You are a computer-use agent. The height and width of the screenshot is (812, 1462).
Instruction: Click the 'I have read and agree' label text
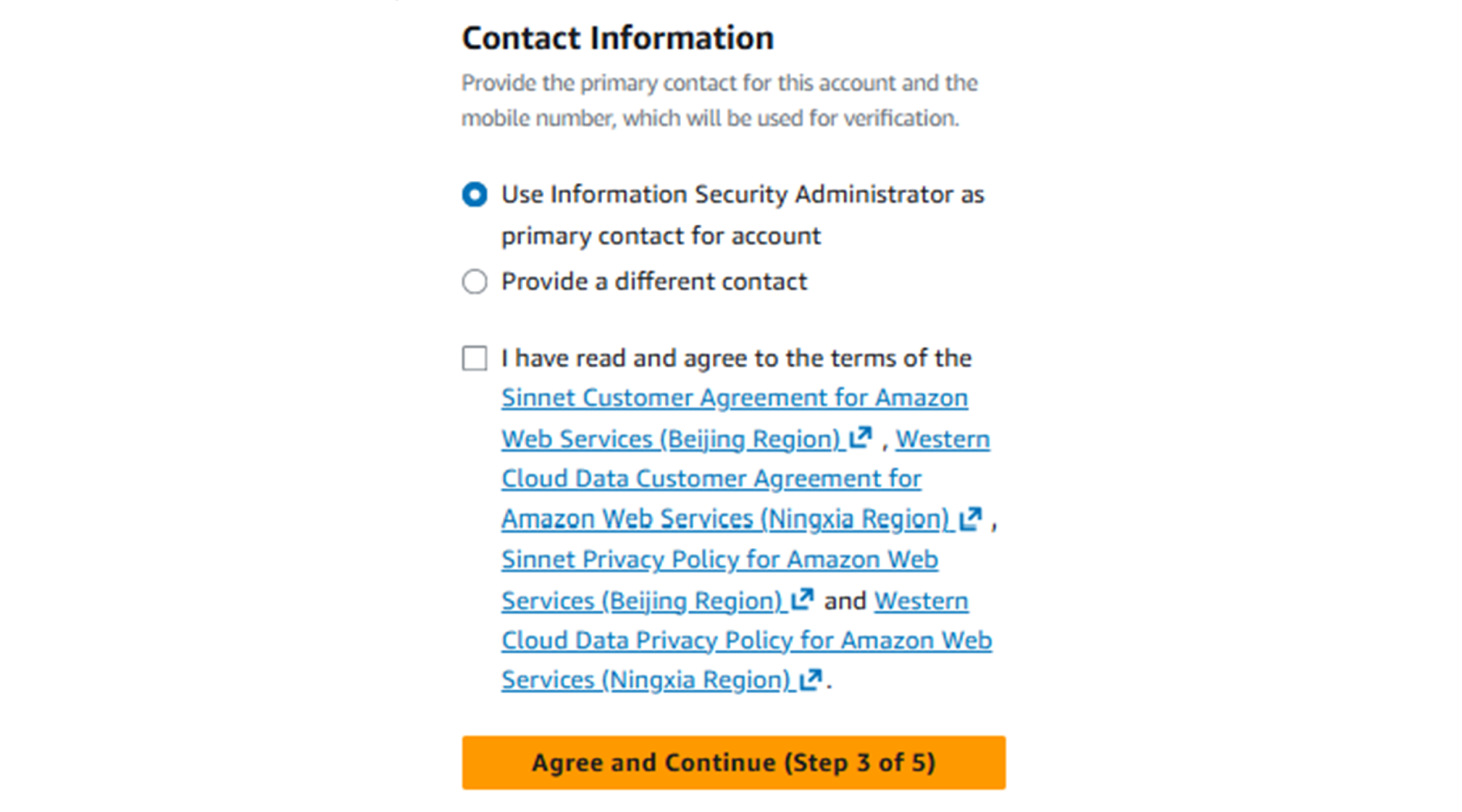pos(736,358)
